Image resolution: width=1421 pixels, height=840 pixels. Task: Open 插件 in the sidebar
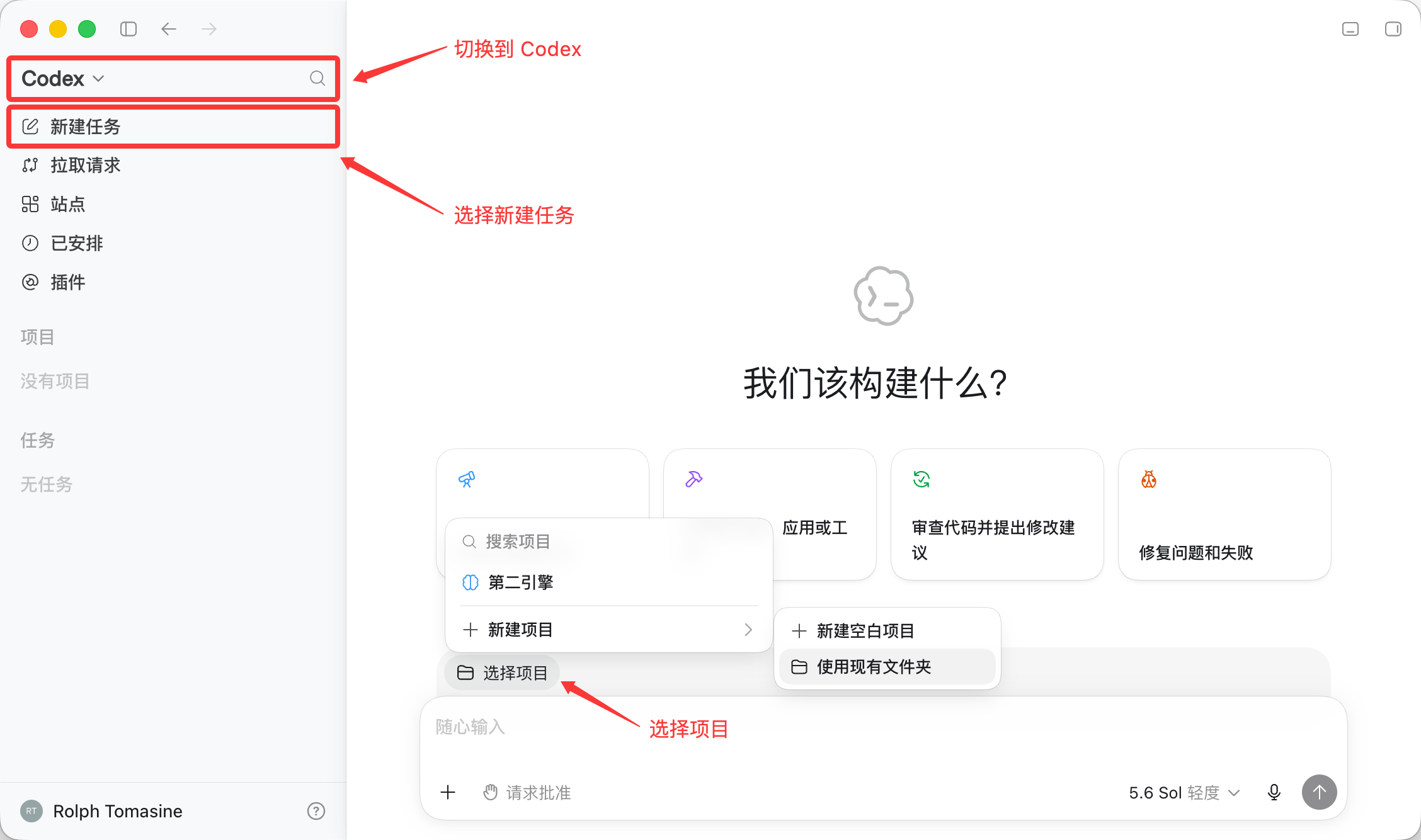tap(173, 282)
